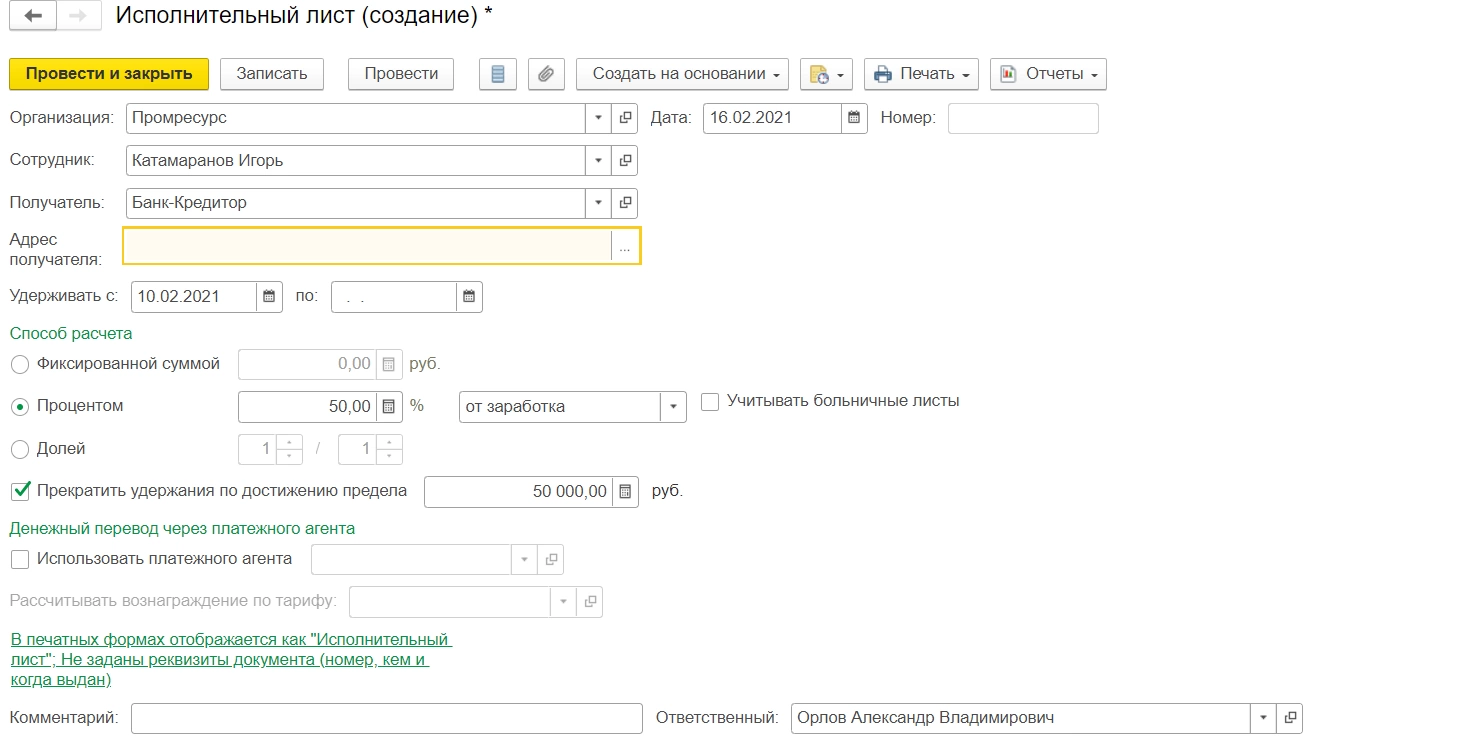Open the tariff record via its open icon
The width and height of the screenshot is (1463, 747).
tap(590, 602)
